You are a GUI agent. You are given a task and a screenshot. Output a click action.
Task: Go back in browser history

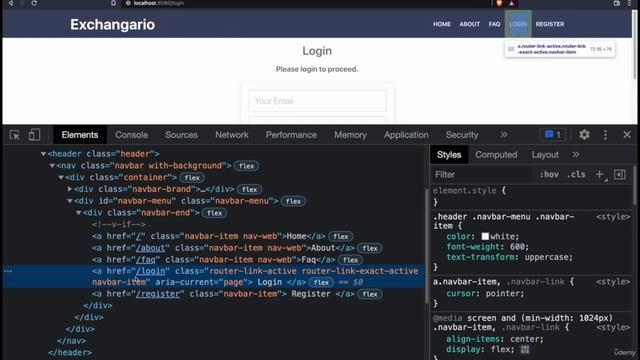(x=11, y=3)
